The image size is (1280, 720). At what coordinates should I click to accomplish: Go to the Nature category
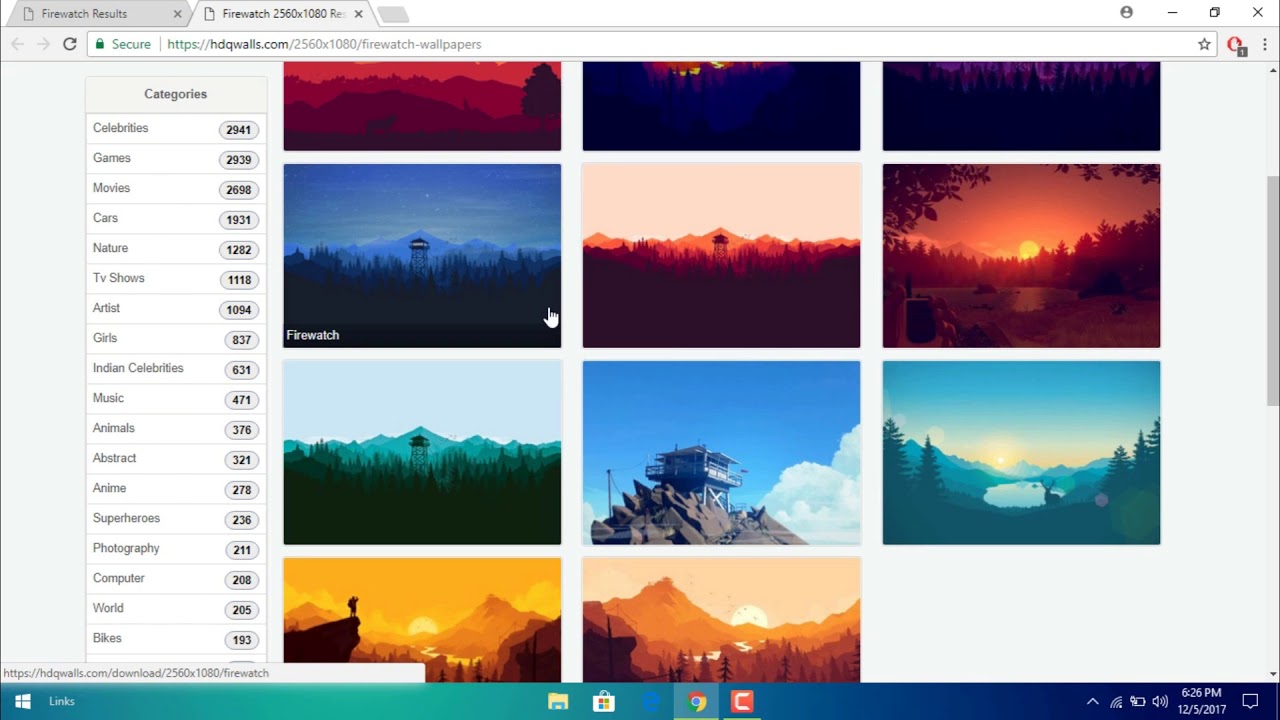(x=110, y=248)
